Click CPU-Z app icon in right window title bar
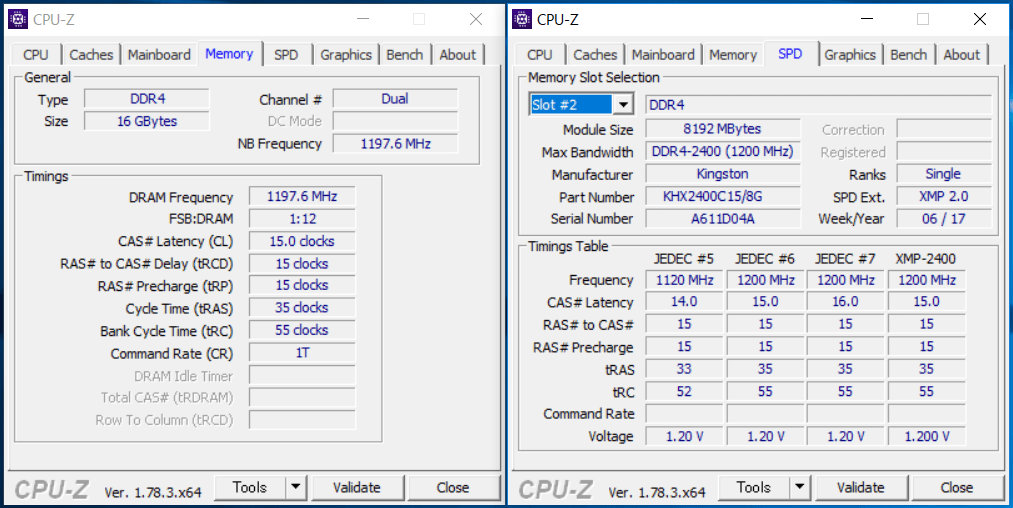This screenshot has width=1013, height=508. [521, 19]
